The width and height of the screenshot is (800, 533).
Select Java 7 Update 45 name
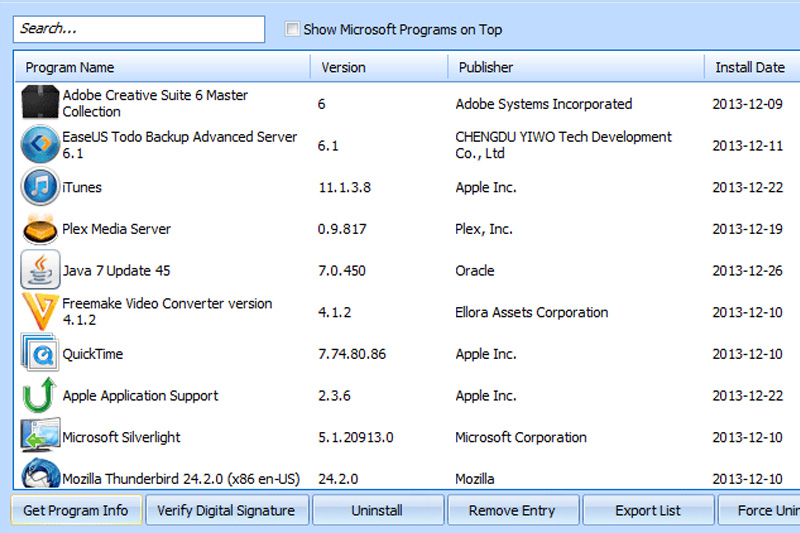pyautogui.click(x=116, y=270)
